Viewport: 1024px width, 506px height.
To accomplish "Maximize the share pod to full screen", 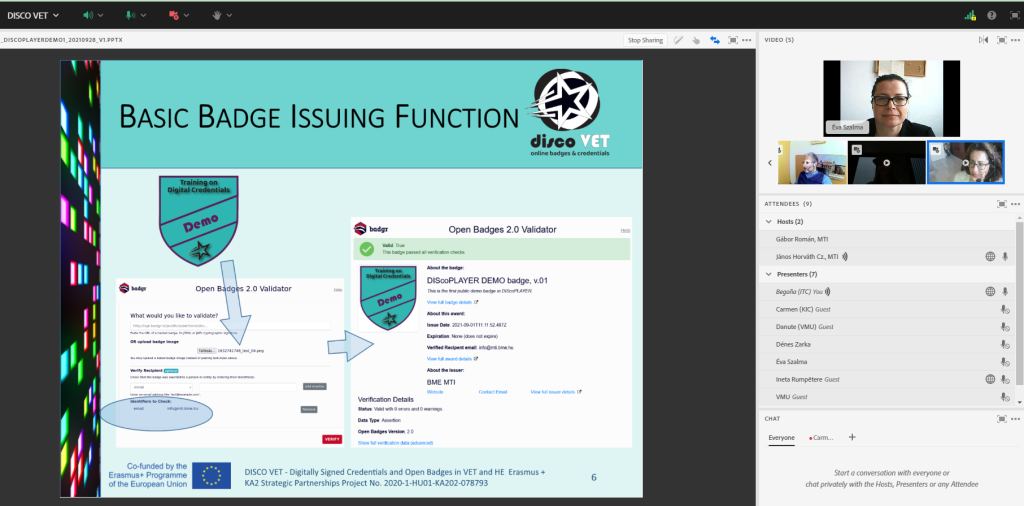I will tap(733, 40).
